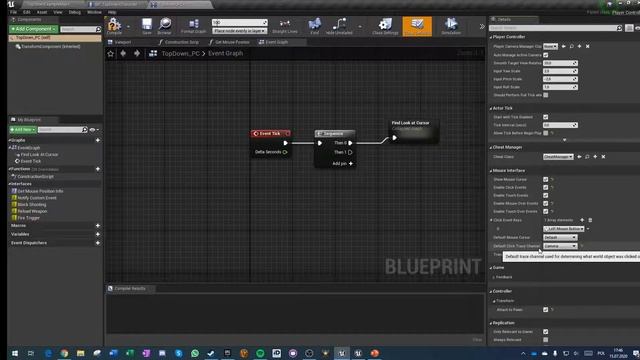Viewport: 640px width, 360px height.
Task: Add a new event dispatcher with plus icon
Action: pos(98,243)
